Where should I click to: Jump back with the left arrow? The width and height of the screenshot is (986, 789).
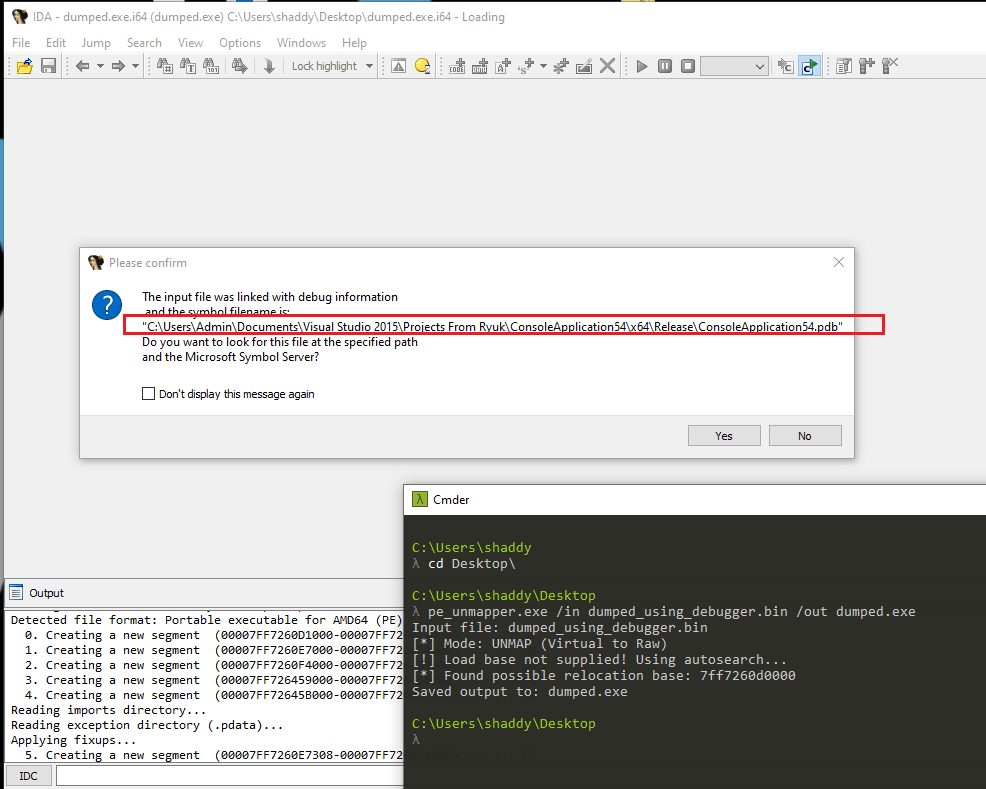82,66
